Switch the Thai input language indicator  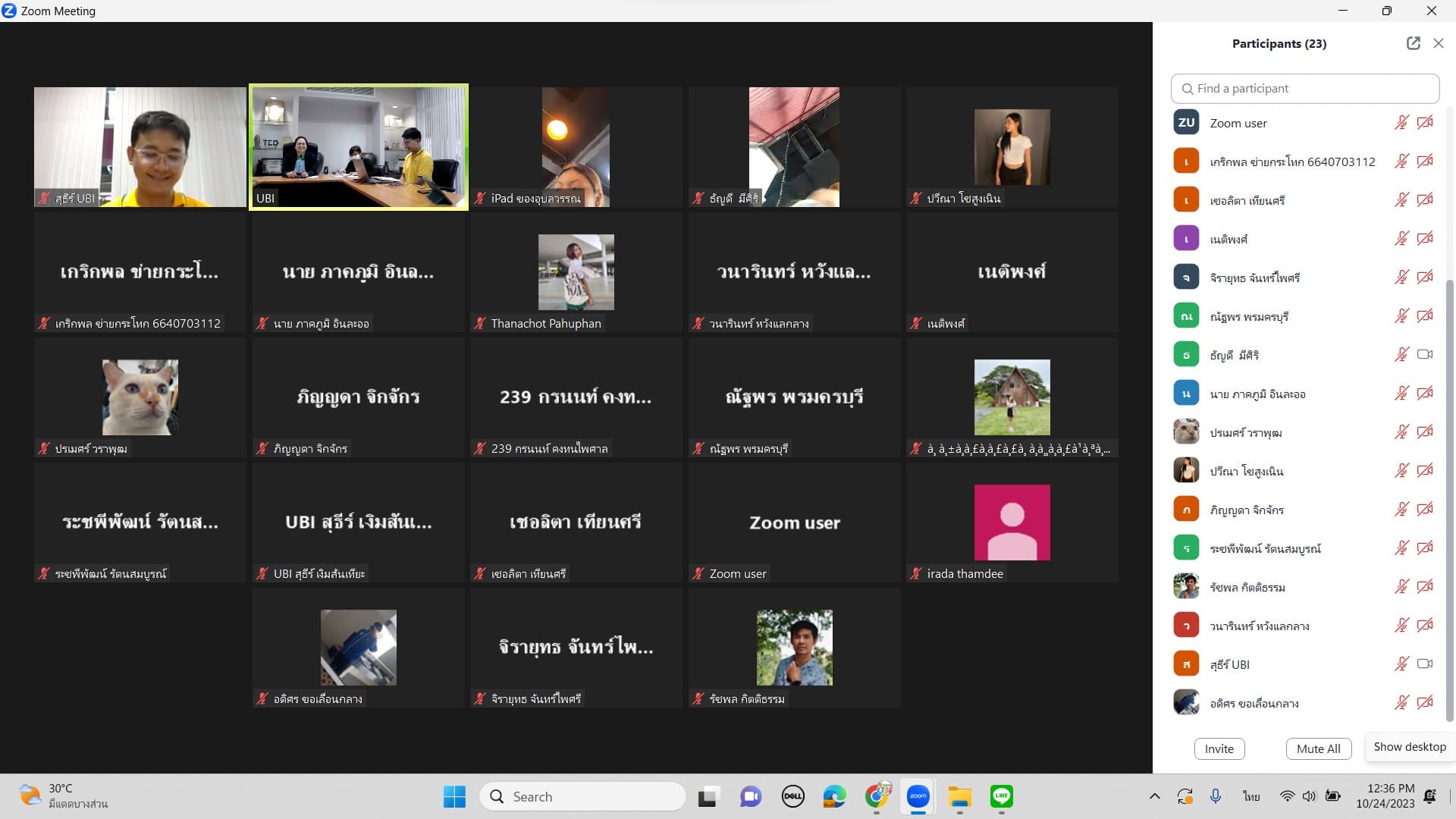(1251, 796)
